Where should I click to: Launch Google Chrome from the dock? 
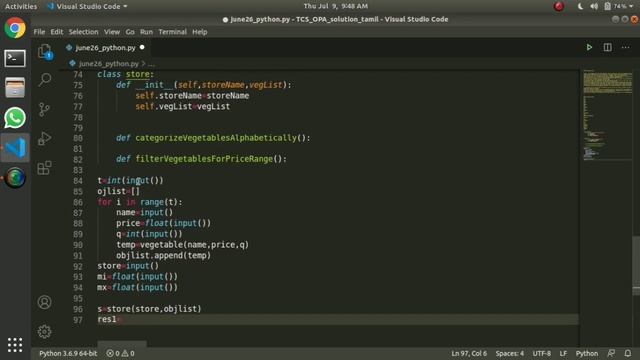[15, 28]
